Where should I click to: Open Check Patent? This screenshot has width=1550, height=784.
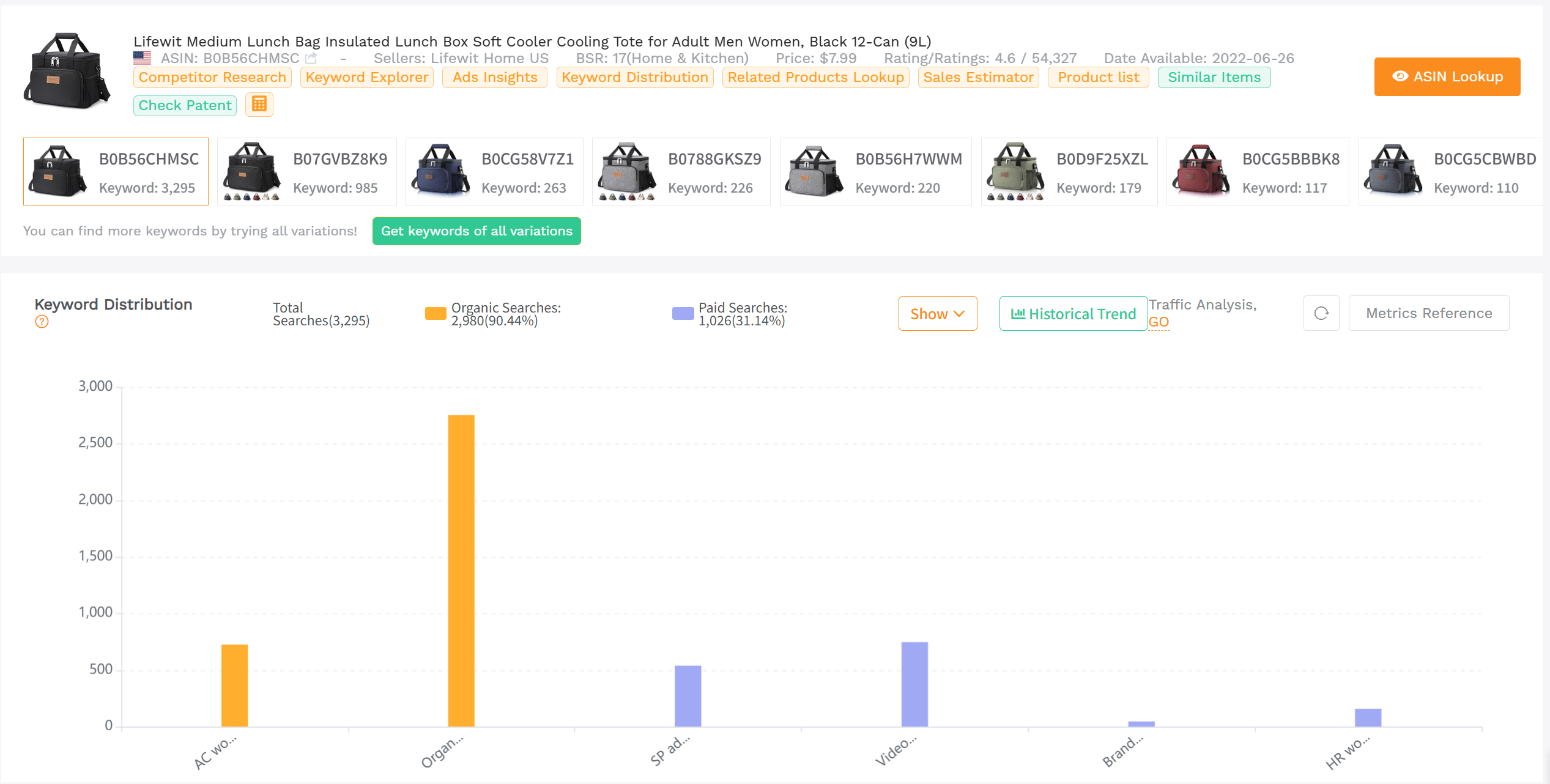(x=185, y=105)
